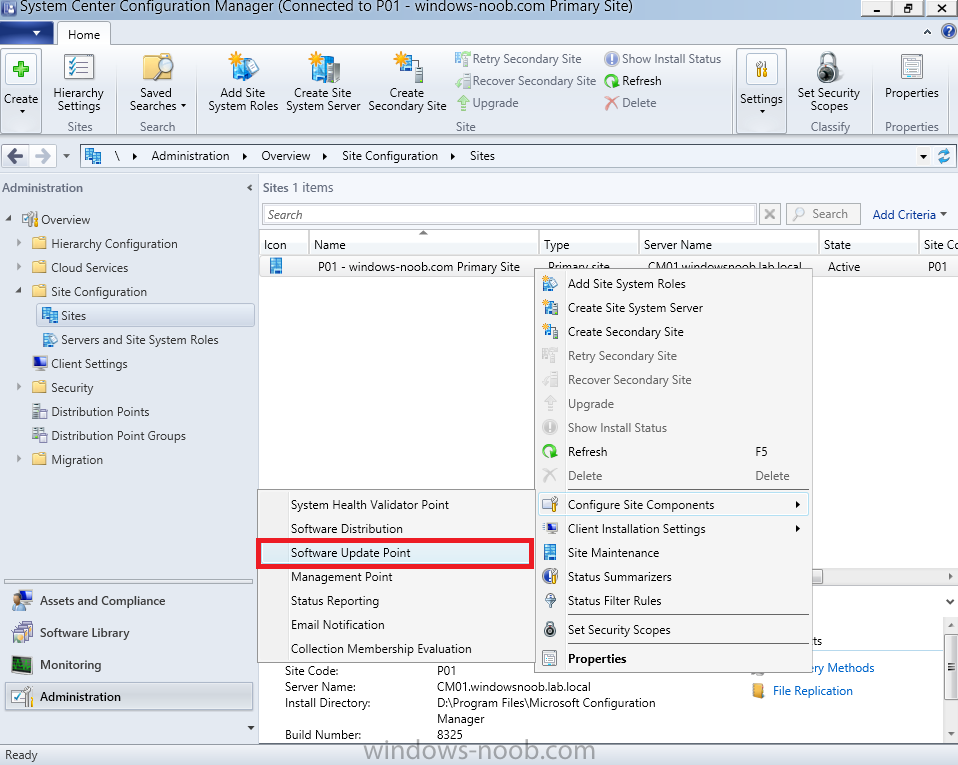Choose Status Filter Rules in context menu

(x=673, y=601)
